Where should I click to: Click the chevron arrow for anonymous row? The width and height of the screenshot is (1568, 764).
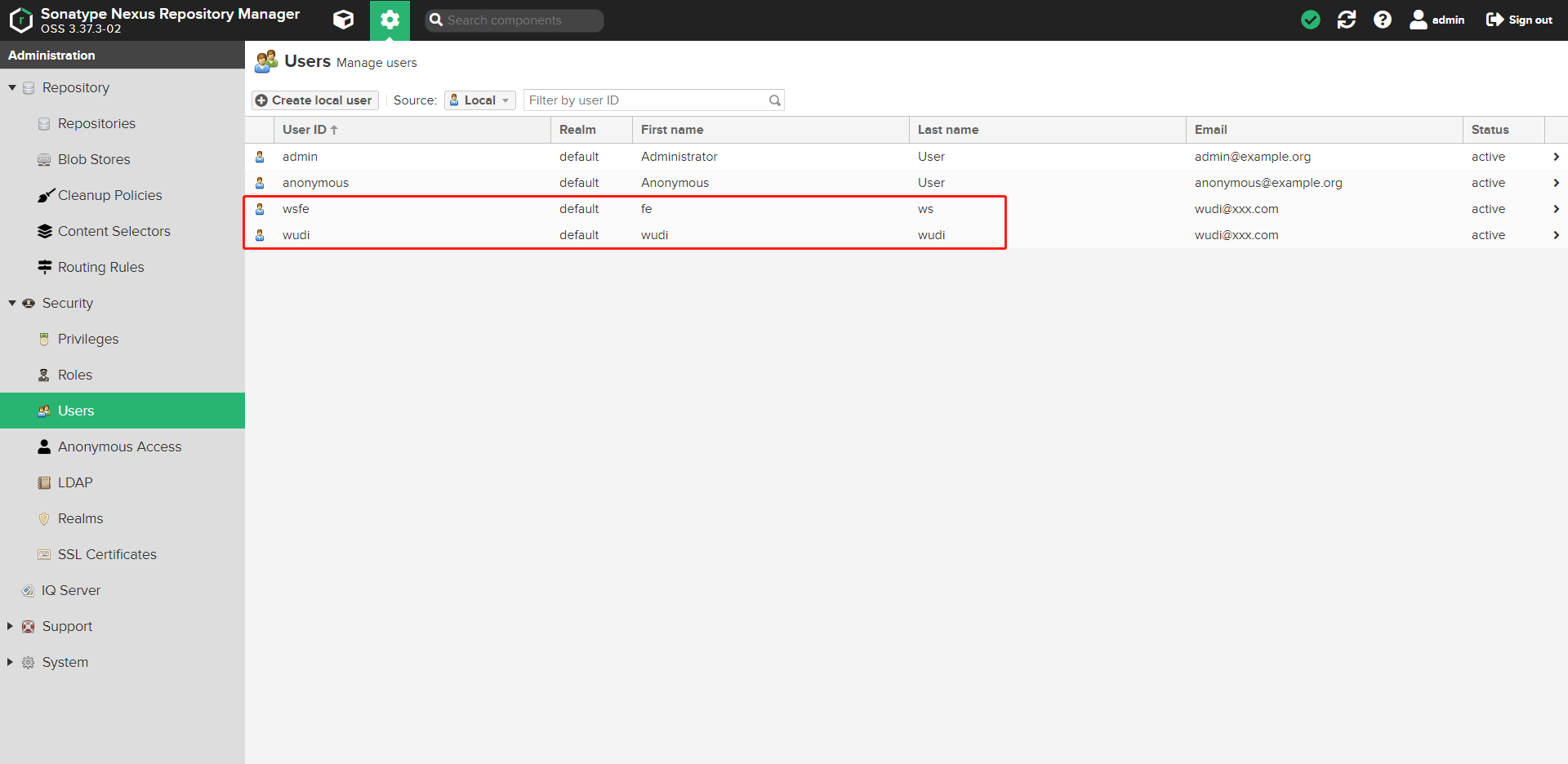click(x=1556, y=183)
